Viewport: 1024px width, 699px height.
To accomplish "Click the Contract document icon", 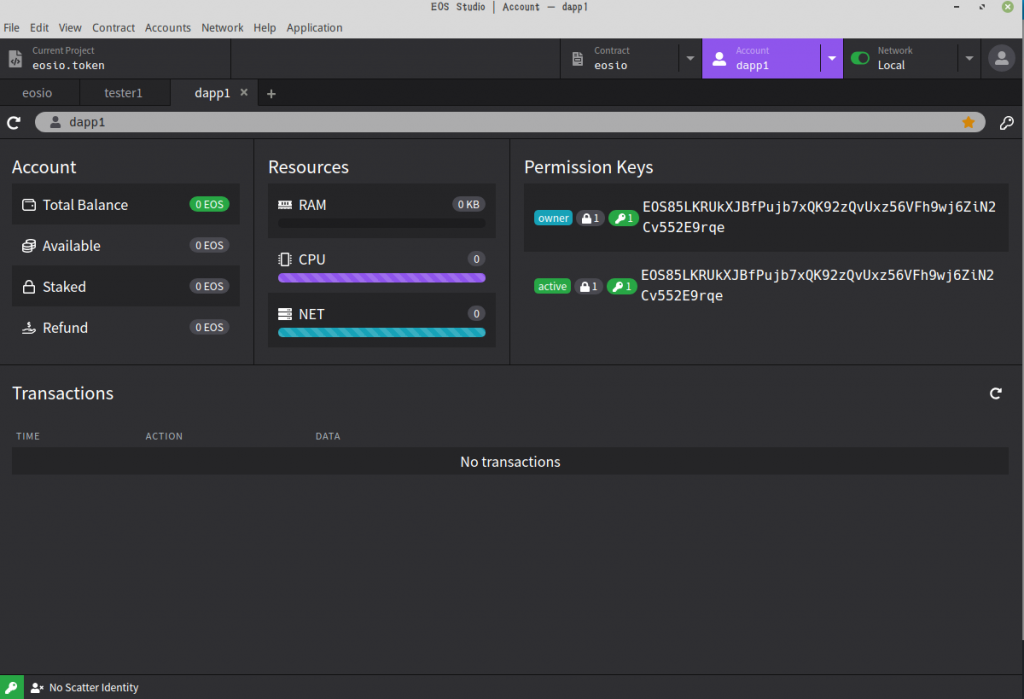I will pos(577,59).
